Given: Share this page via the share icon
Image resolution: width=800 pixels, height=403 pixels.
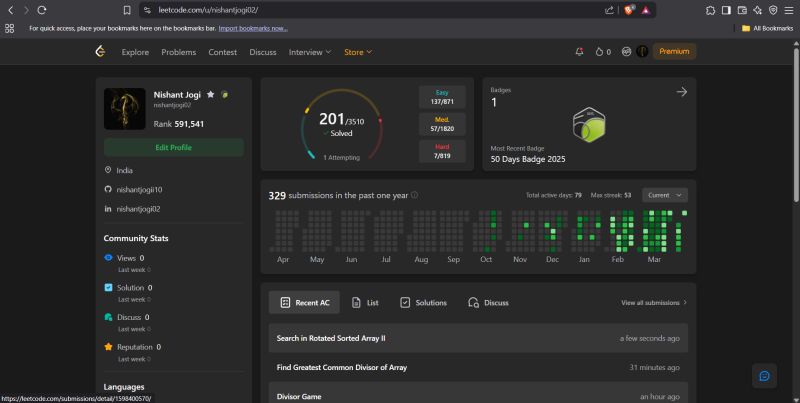Looking at the screenshot, I should tap(609, 10).
